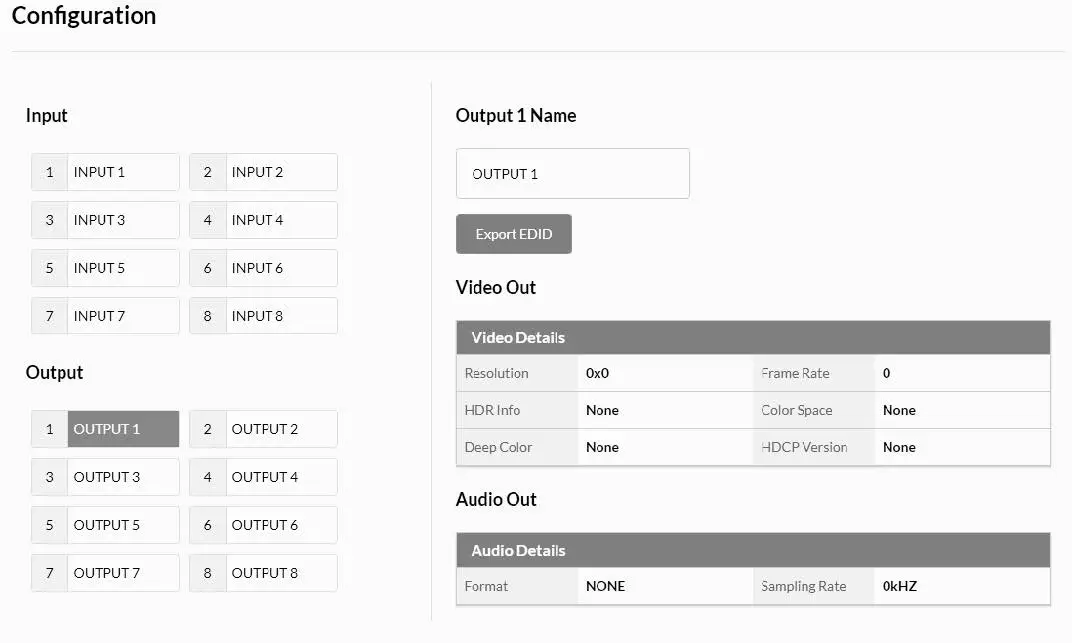
Task: Select the OUTPUT 7 button
Action: (x=105, y=573)
